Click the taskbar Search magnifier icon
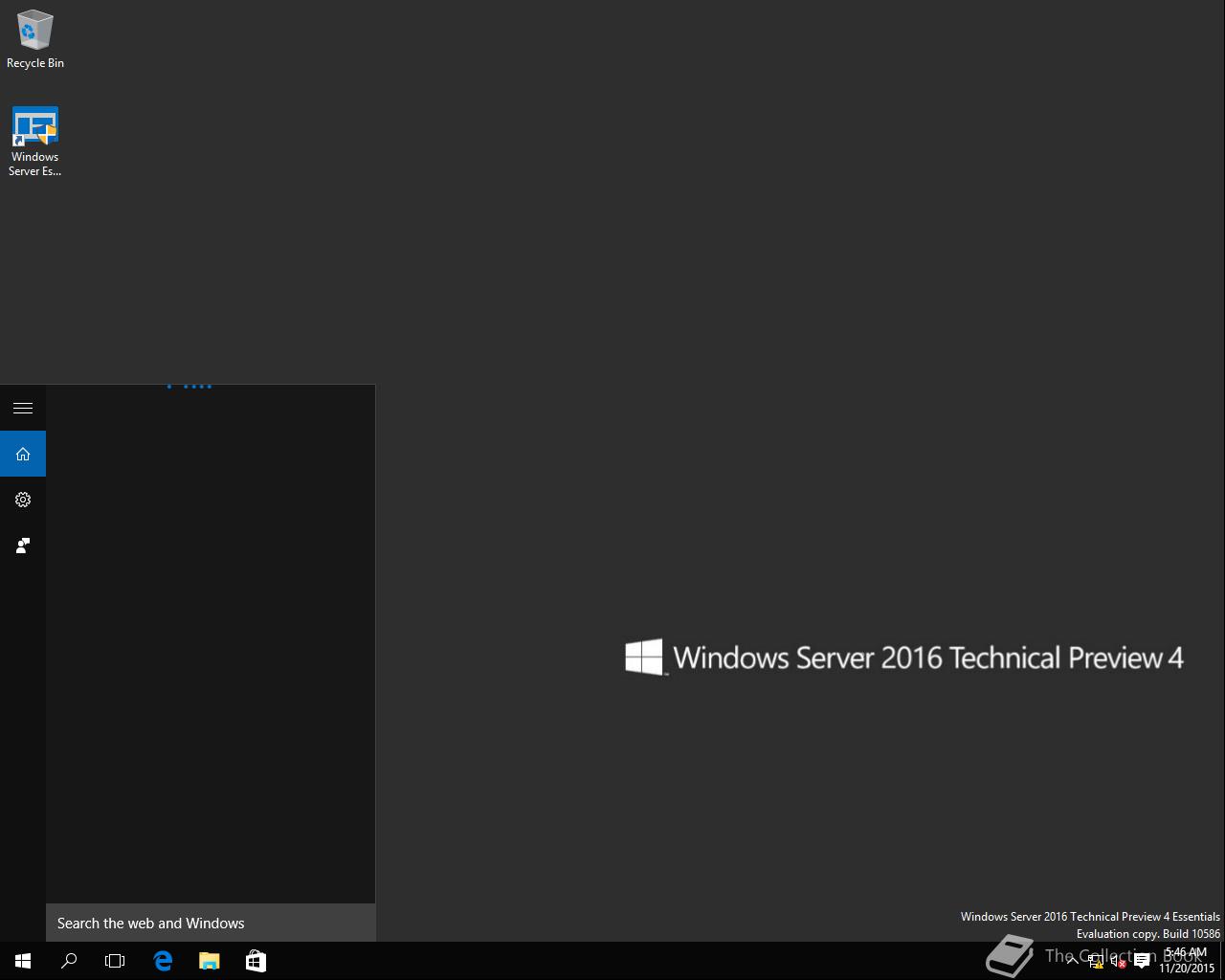 pos(69,961)
